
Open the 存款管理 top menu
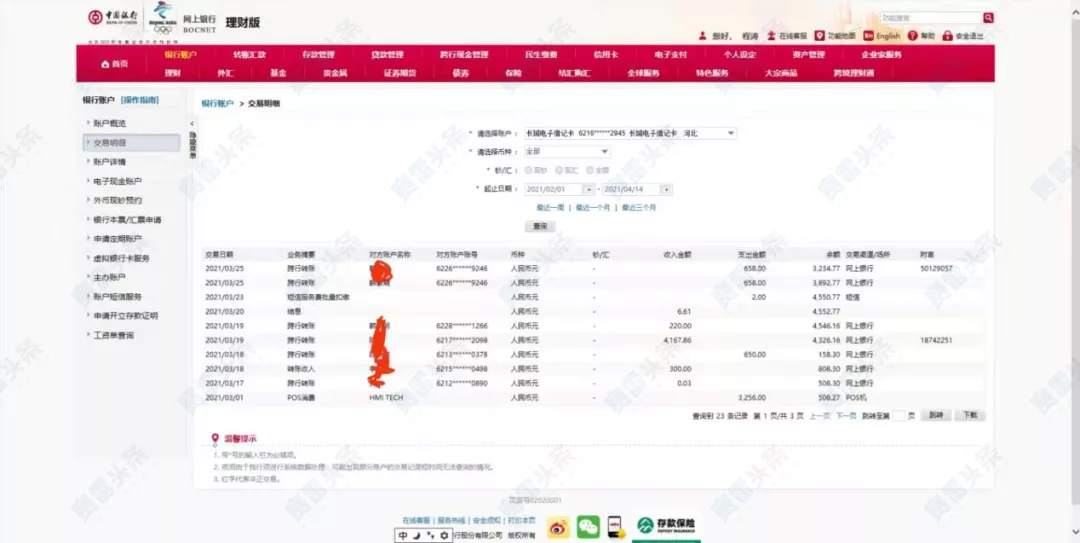coord(318,54)
